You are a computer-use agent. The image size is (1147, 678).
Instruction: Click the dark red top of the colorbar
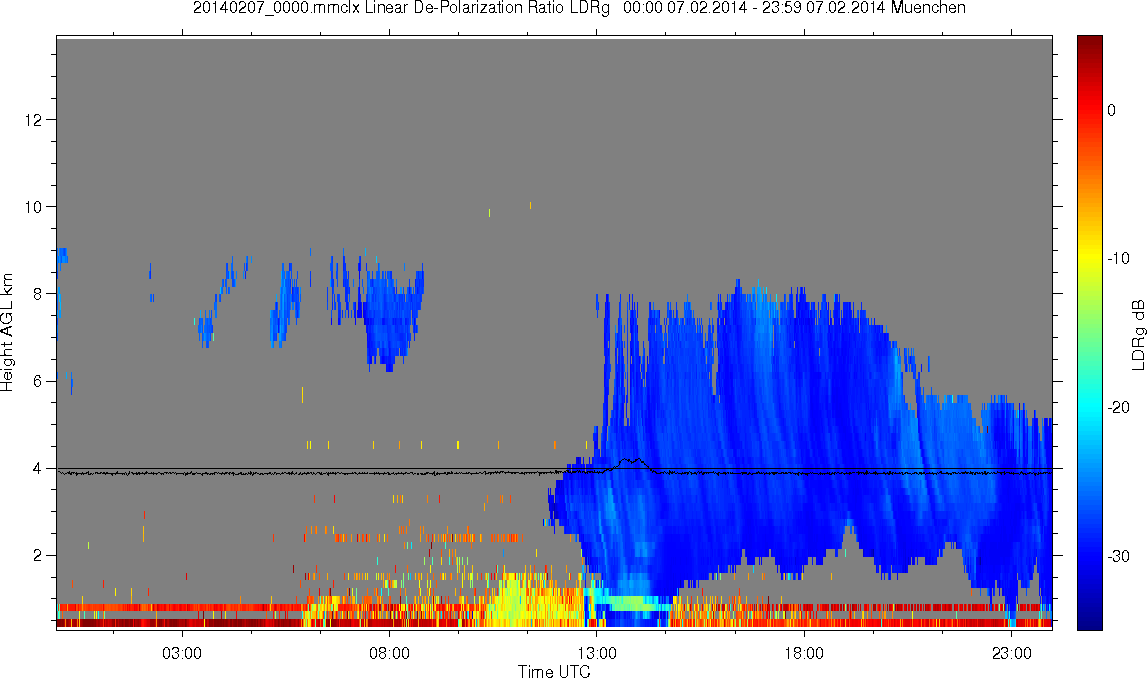tap(1089, 45)
